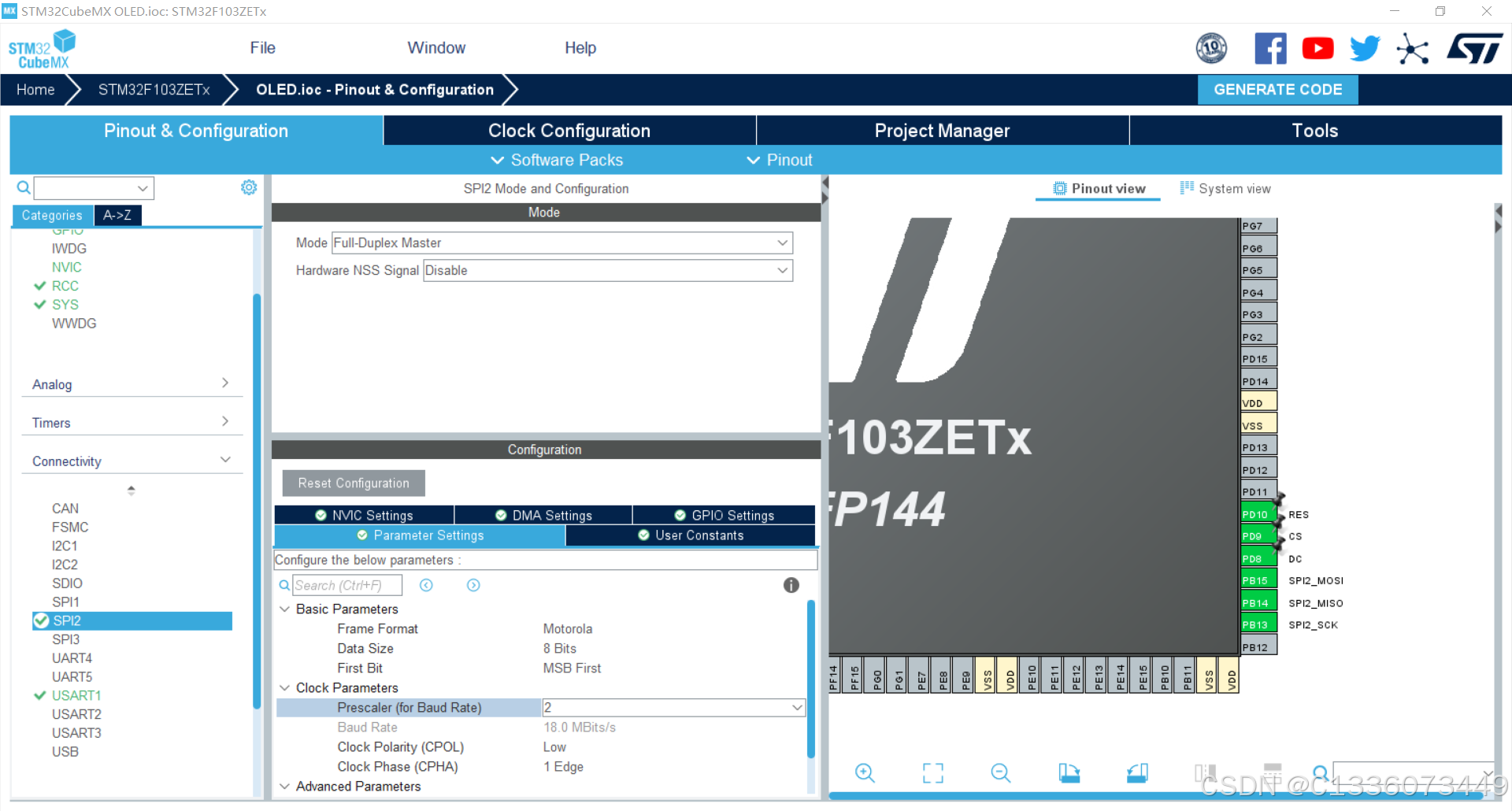Open the Pinout dropdown menu
1512x811 pixels.
780,160
